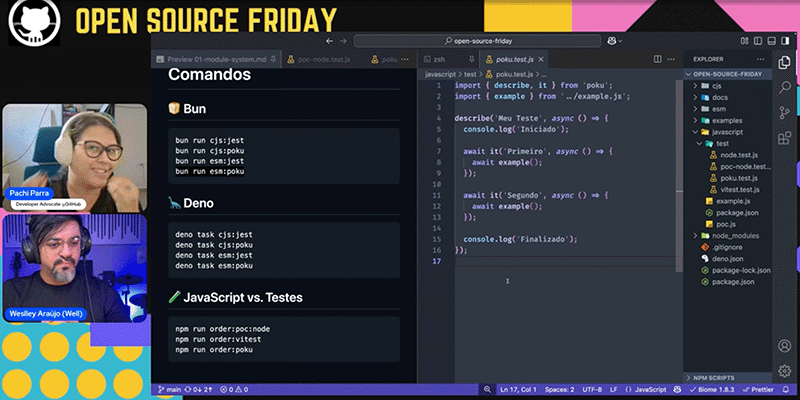Click the Manage gear icon
This screenshot has height=400, width=800.
783,370
